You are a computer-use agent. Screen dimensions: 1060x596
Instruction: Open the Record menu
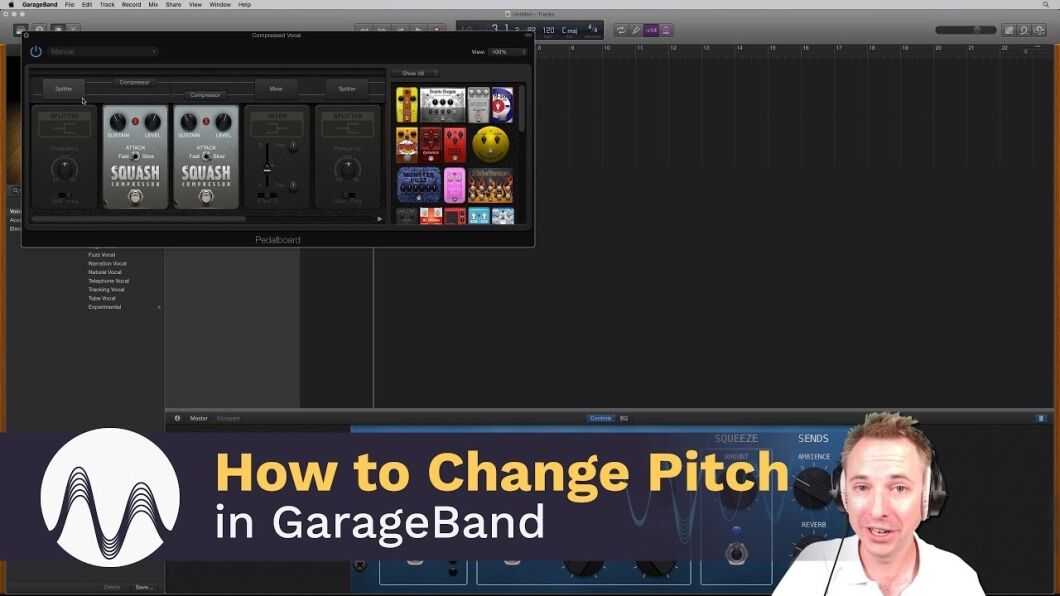(132, 4)
